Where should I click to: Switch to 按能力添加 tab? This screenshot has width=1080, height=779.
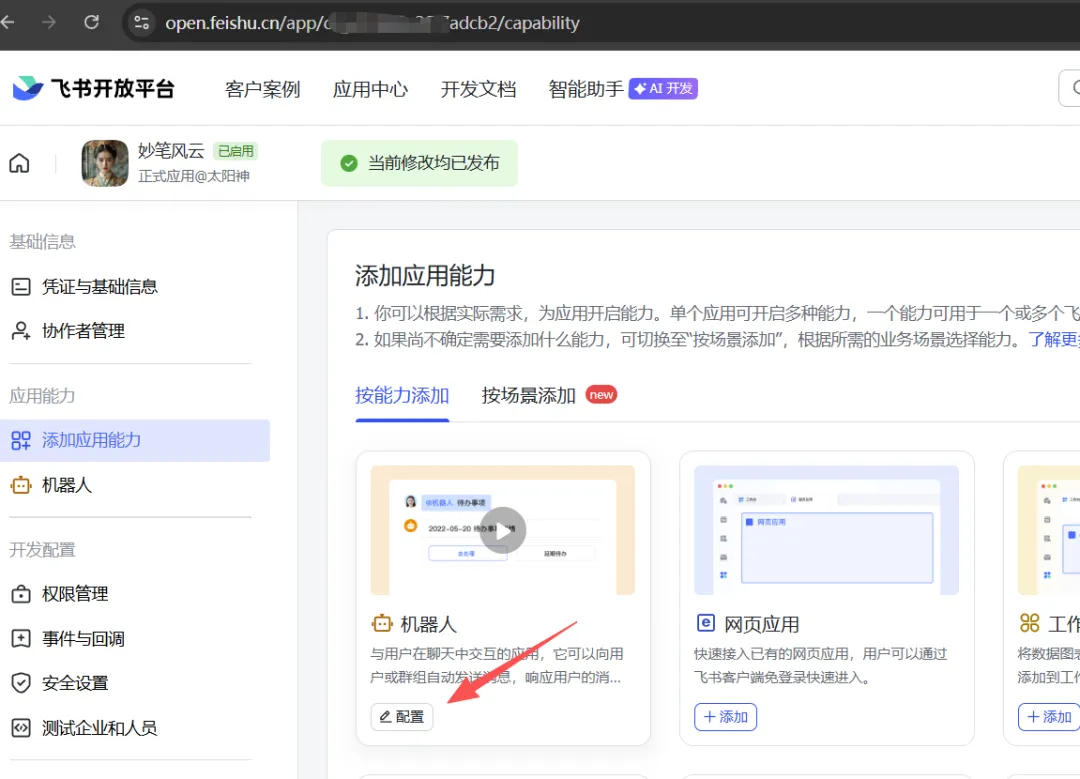(402, 395)
